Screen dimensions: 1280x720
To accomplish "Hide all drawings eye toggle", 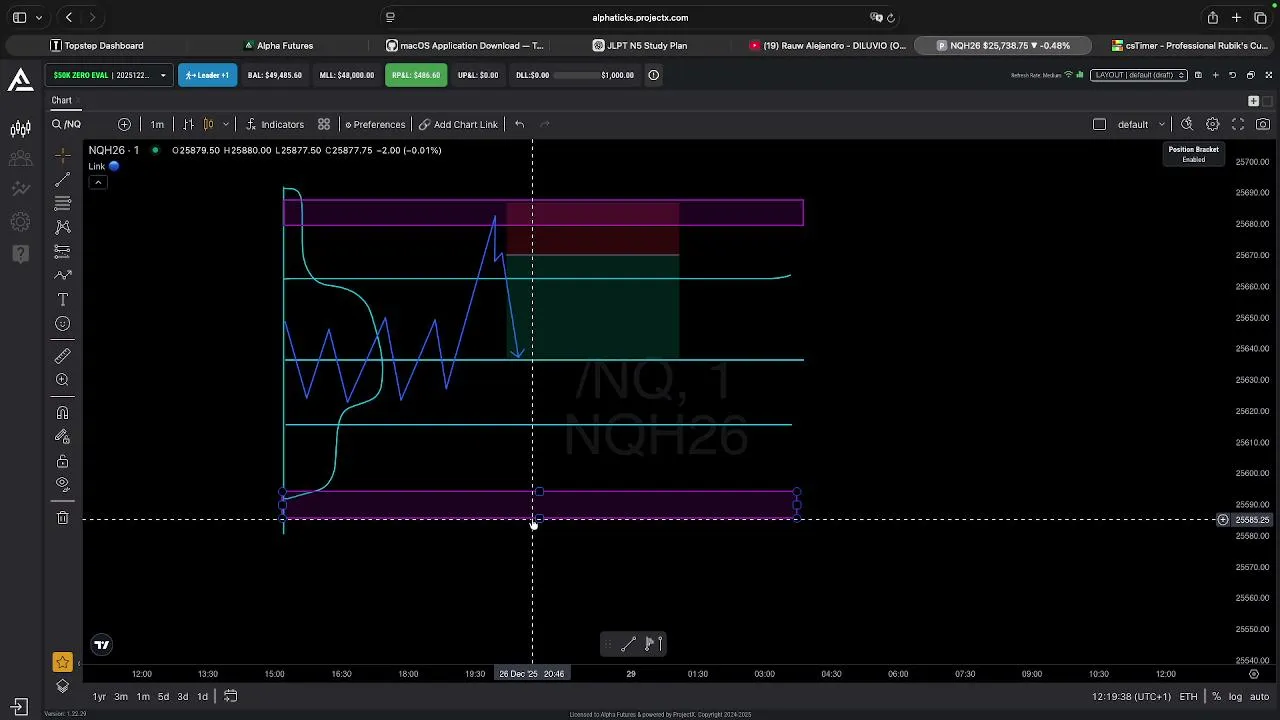I will coord(62,485).
